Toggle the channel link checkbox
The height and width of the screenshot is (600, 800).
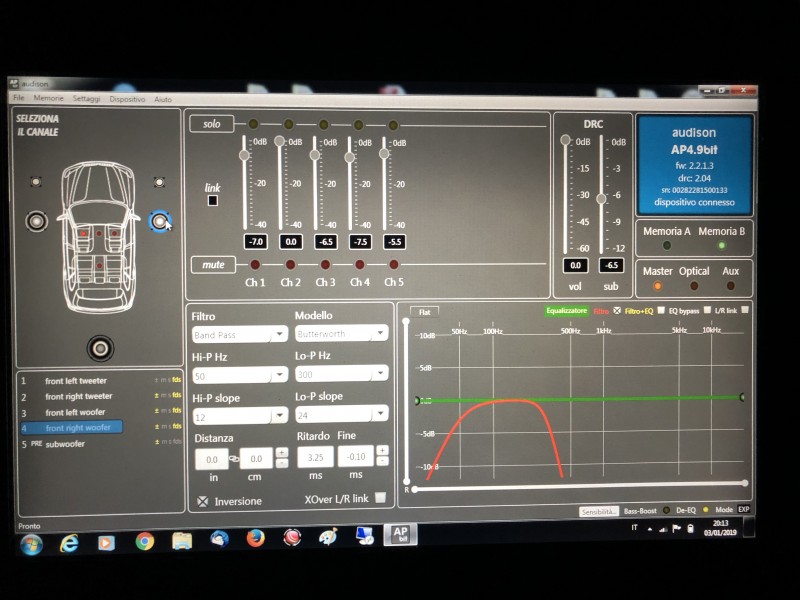click(x=213, y=201)
